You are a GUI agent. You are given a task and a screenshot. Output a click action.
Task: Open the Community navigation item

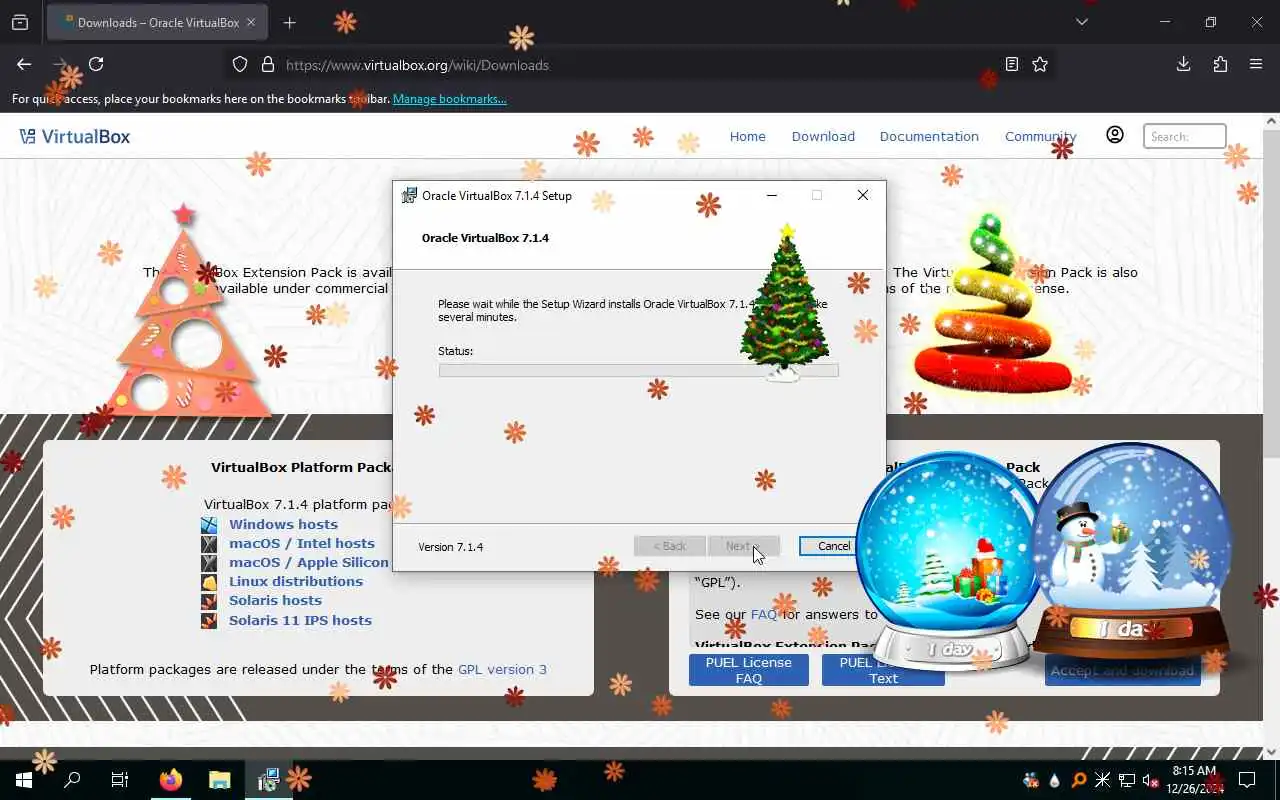pos(1040,136)
